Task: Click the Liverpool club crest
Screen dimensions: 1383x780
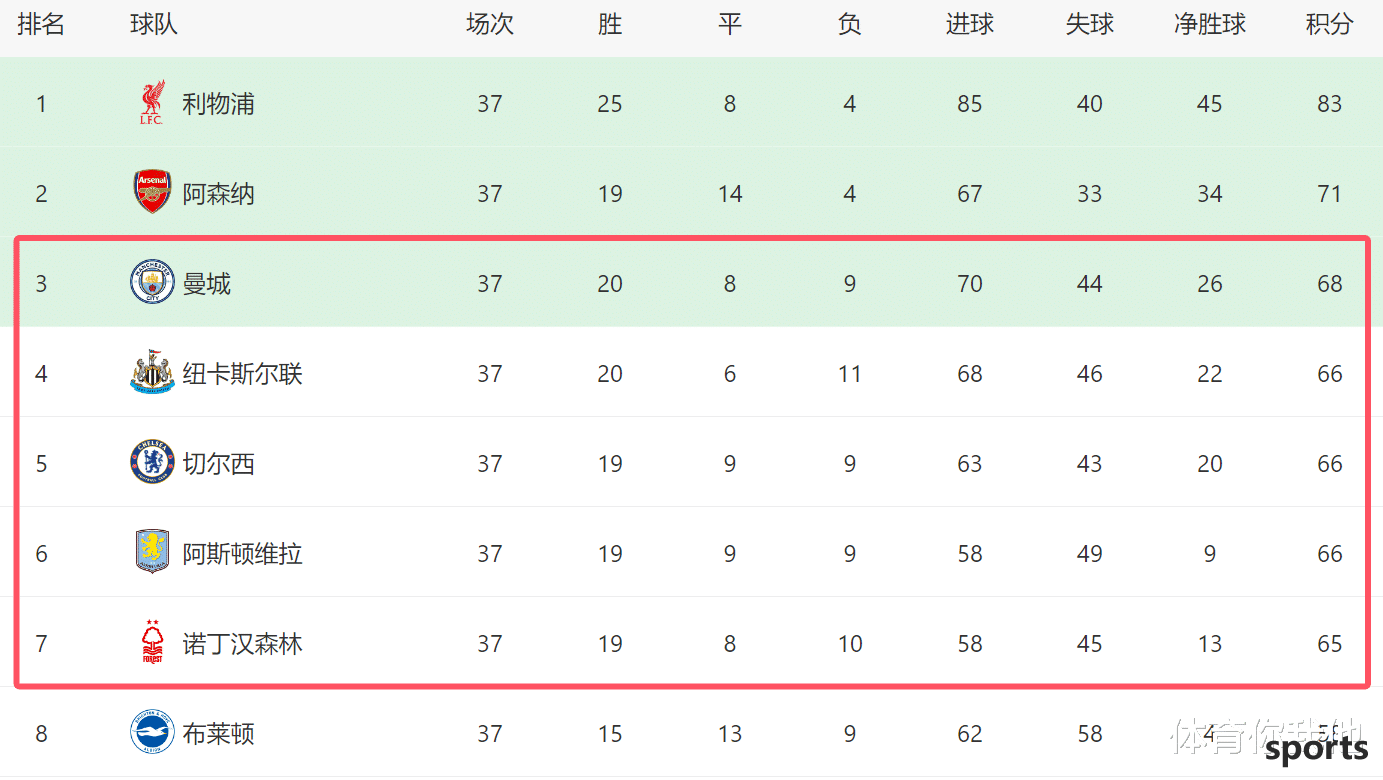Action: tap(152, 103)
